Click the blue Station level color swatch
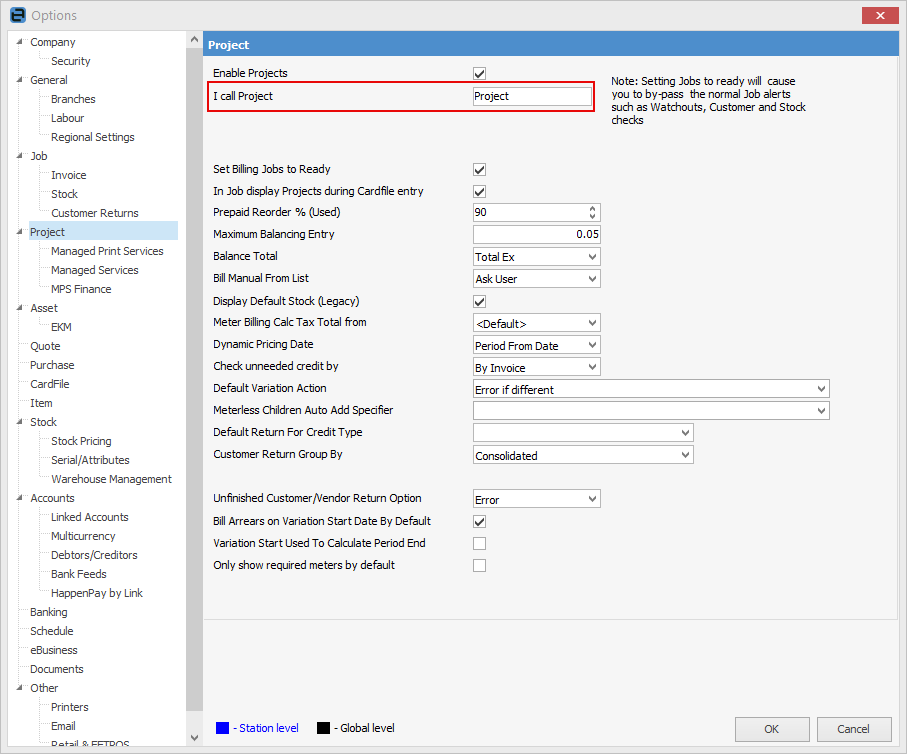Screen dimensions: 907x754 [222, 728]
